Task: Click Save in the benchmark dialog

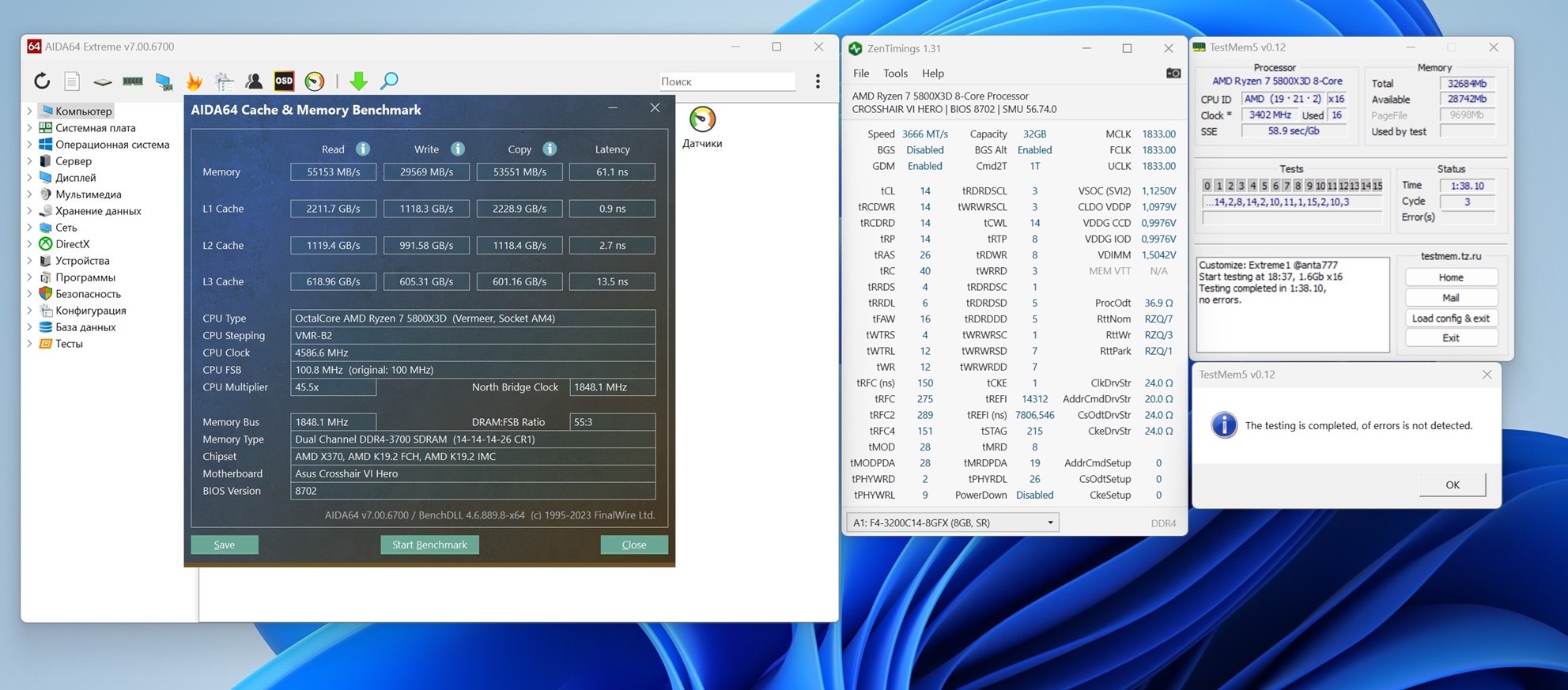Action: [225, 545]
